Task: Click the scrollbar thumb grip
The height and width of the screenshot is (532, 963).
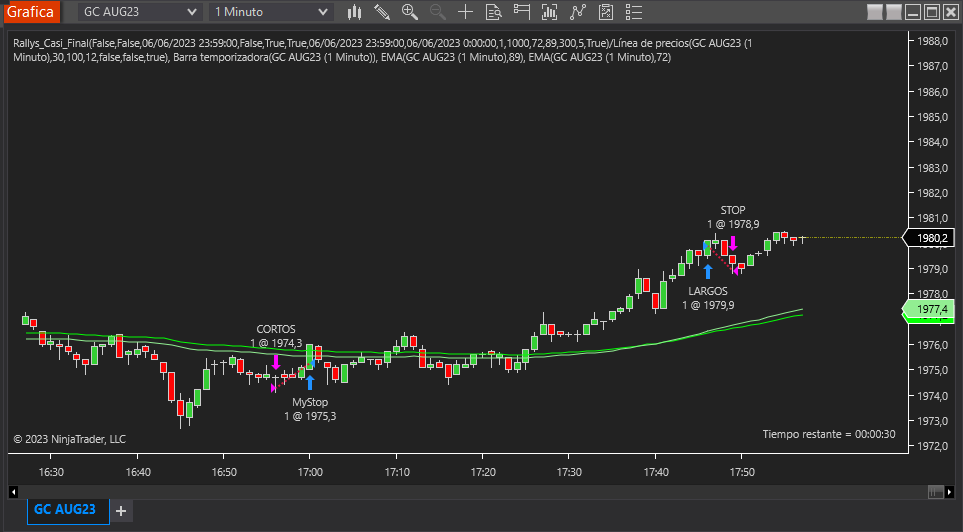Action: pyautogui.click(x=935, y=492)
